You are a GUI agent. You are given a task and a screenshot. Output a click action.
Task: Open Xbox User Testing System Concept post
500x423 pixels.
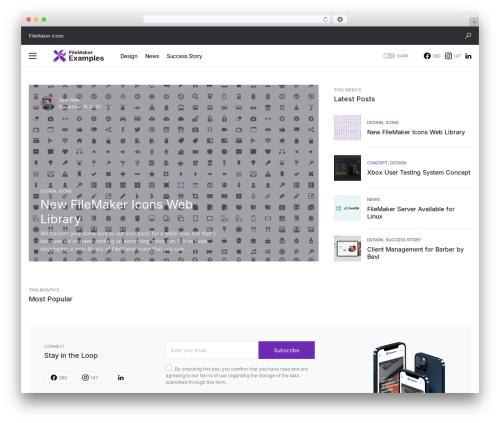(x=419, y=173)
